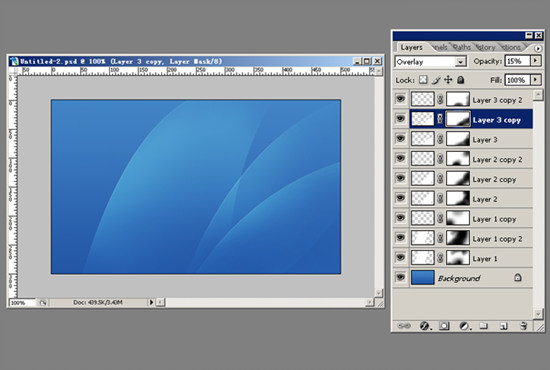Click the document vertical scroll down arrow
Screen dimensions: 550x370
tap(378, 292)
